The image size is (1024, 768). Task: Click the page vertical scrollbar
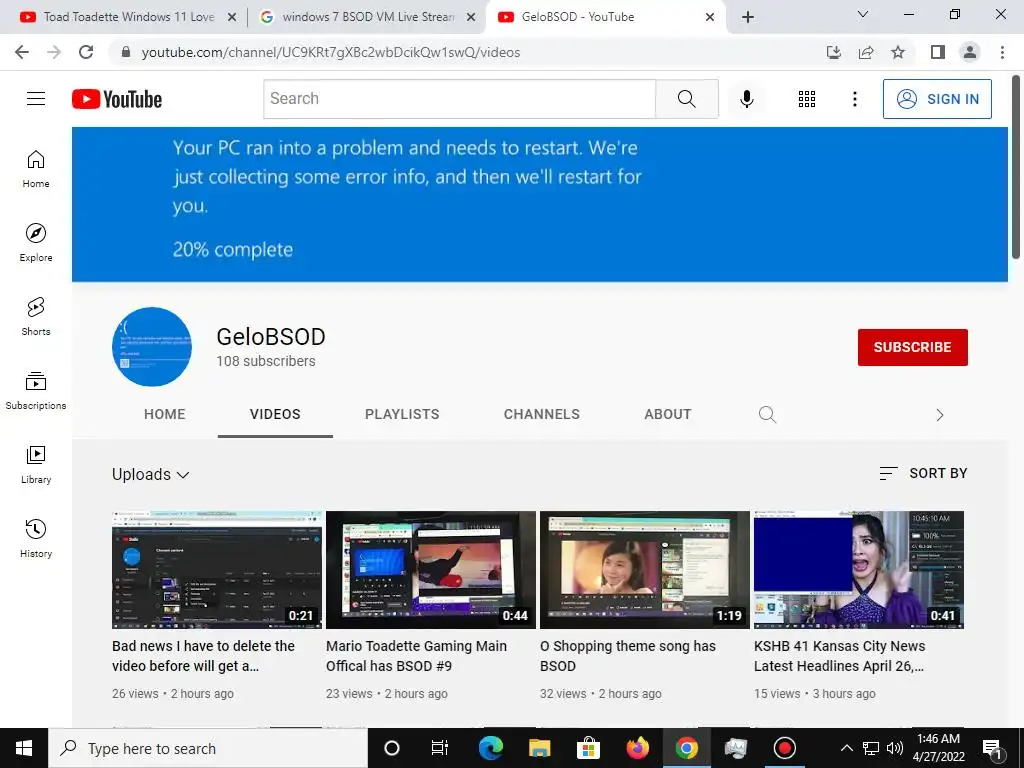tap(1016, 167)
